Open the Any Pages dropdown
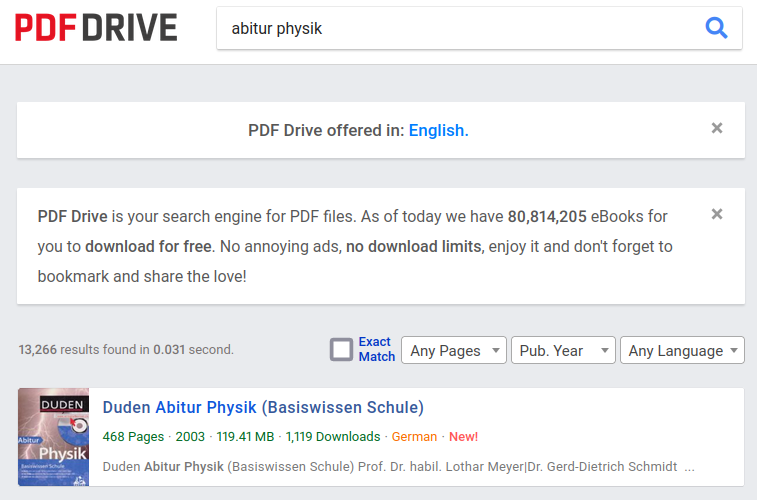Screen dimensions: 757x500 point(453,350)
